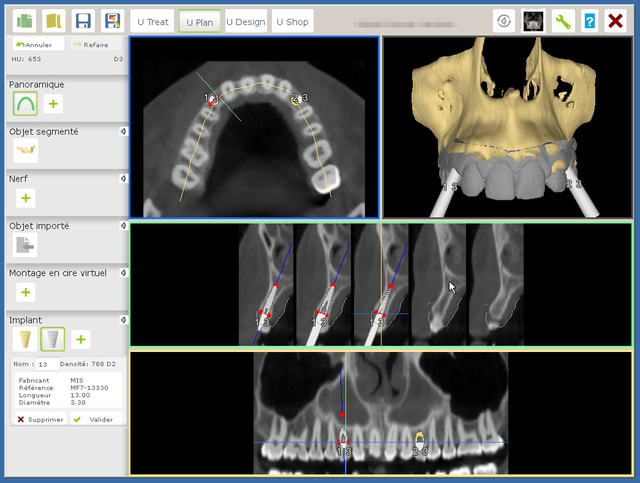The height and width of the screenshot is (483, 640).
Task: Click the new project documents icon
Action: click(x=26, y=21)
